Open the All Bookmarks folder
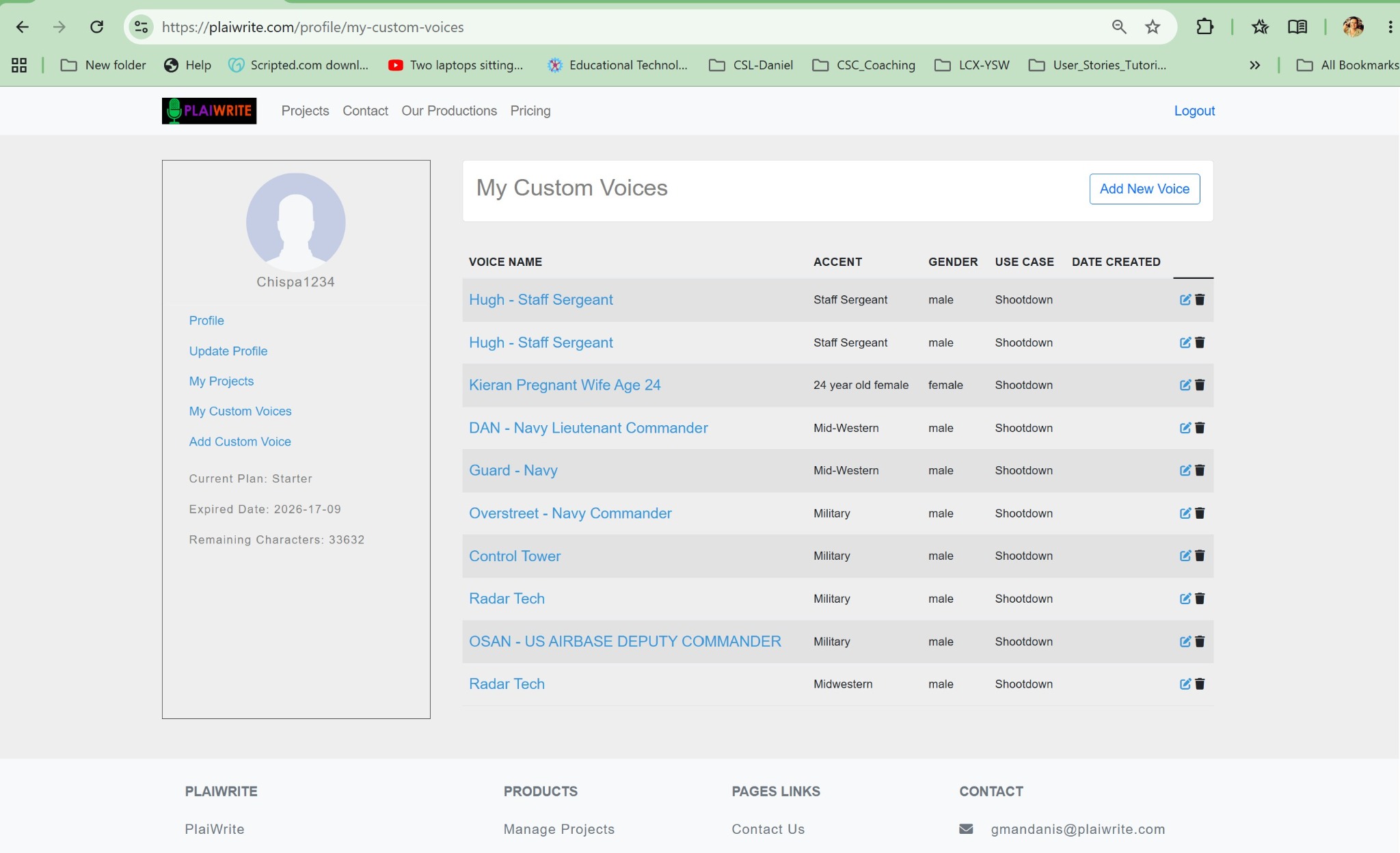This screenshot has height=853, width=1400. coord(1347,65)
